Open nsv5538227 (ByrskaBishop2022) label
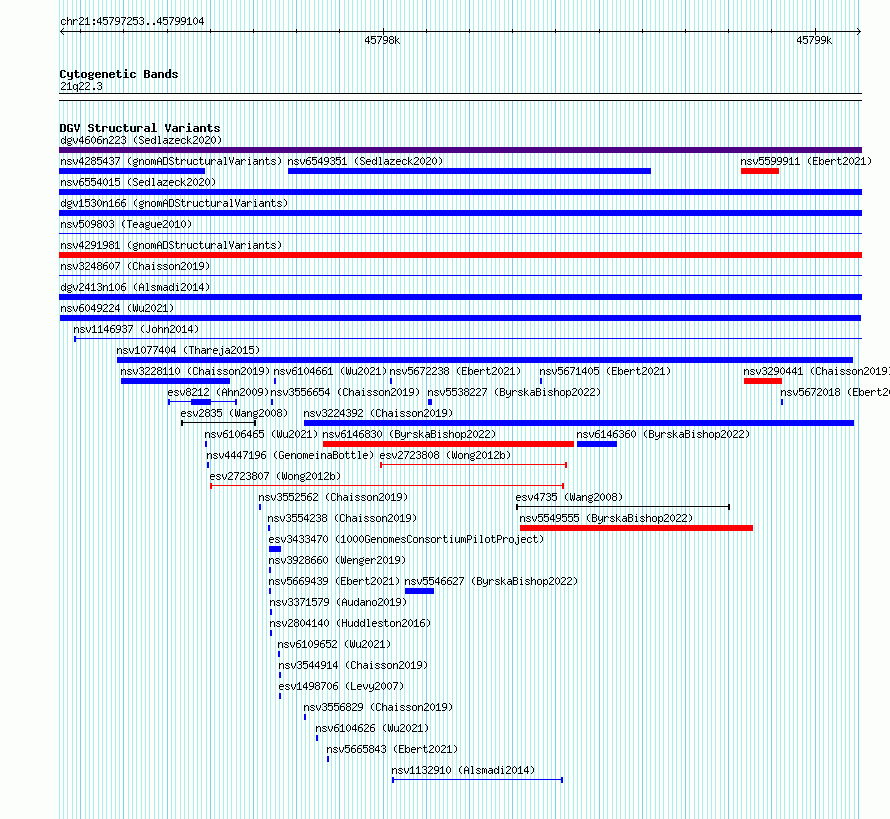 click(514, 392)
